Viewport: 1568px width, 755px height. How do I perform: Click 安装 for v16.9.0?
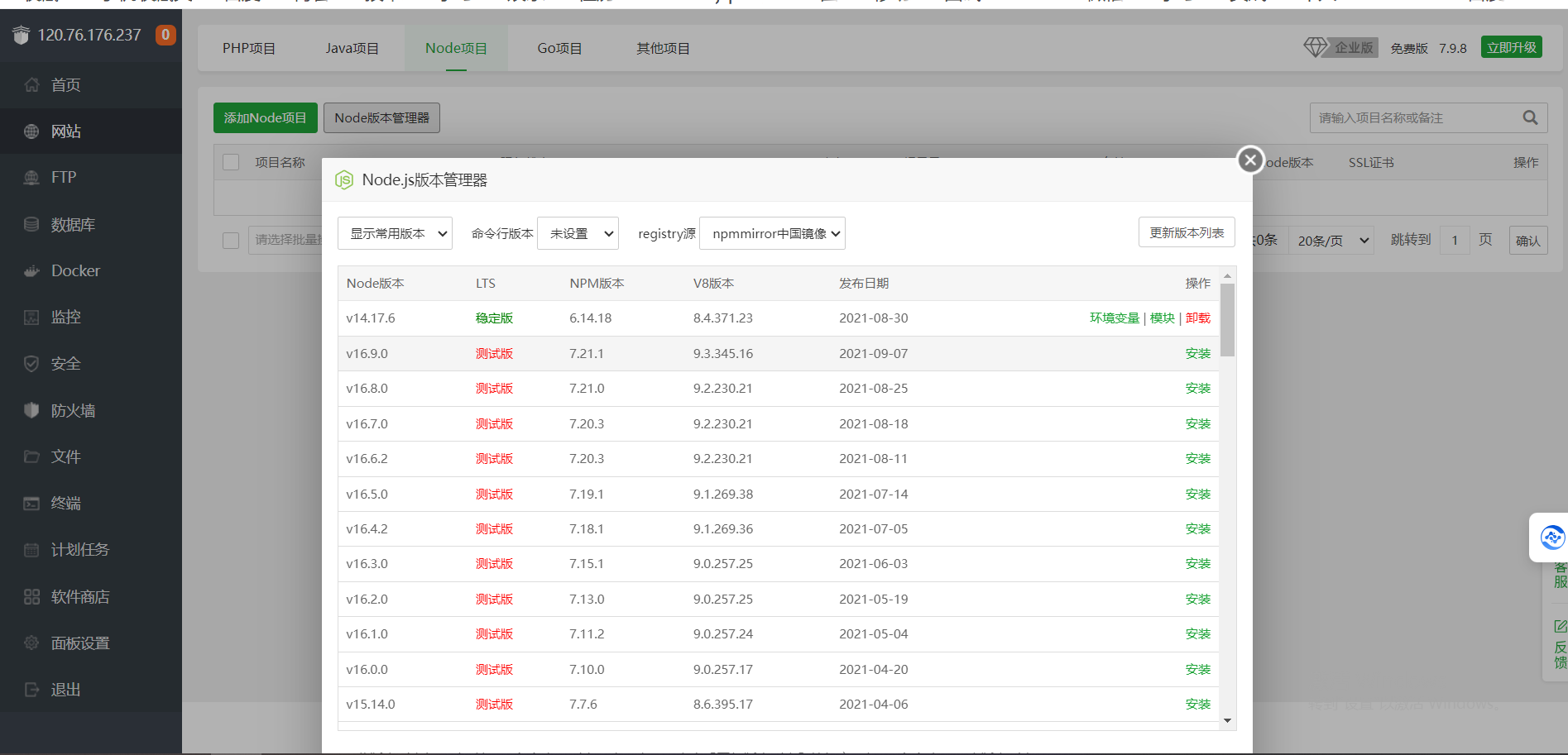[1198, 353]
